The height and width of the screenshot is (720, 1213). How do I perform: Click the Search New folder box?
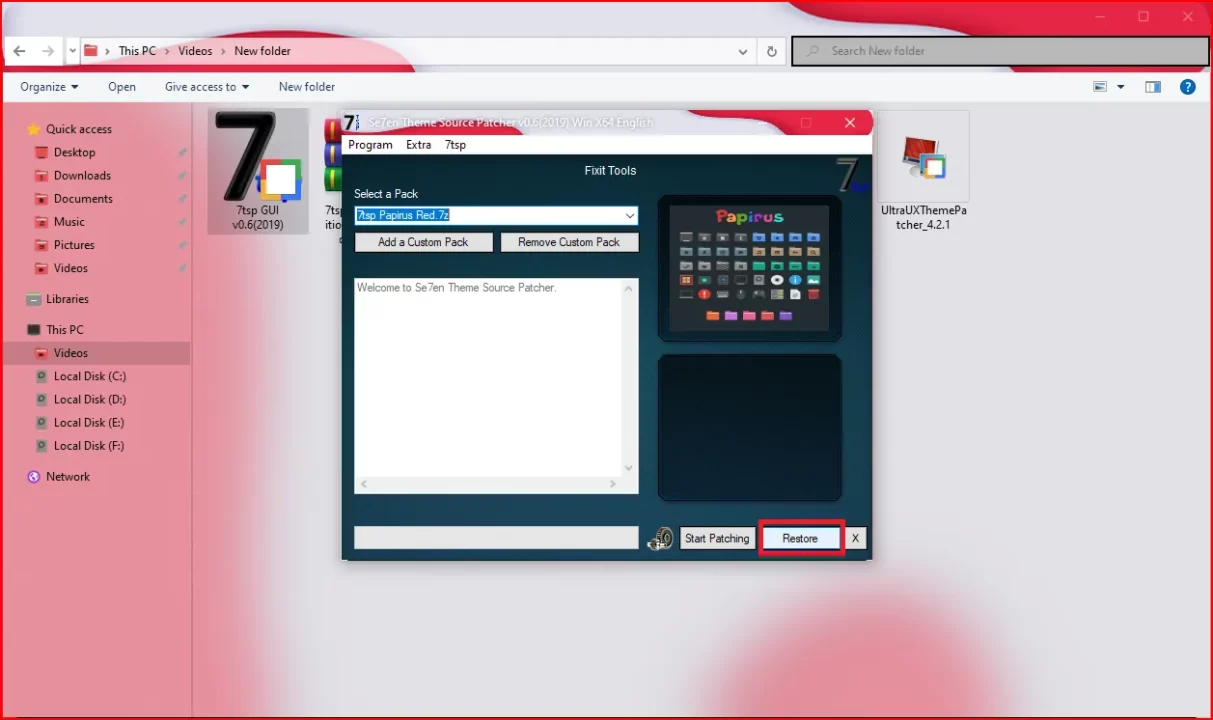click(x=1000, y=51)
